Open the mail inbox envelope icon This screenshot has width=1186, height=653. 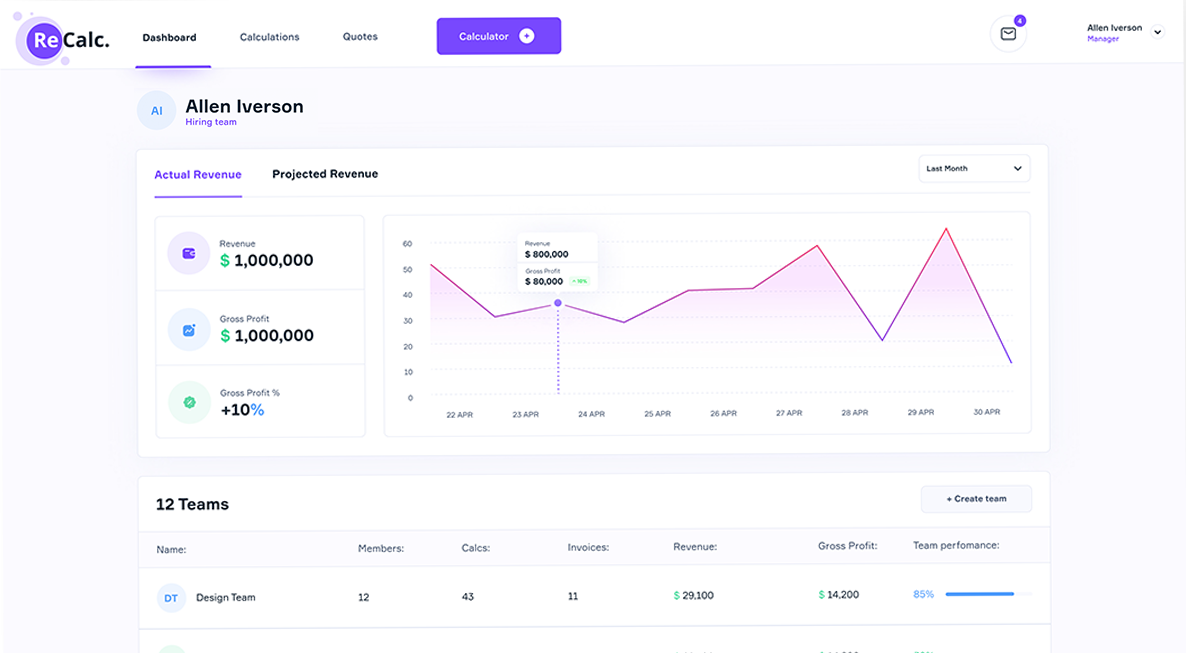point(1008,34)
